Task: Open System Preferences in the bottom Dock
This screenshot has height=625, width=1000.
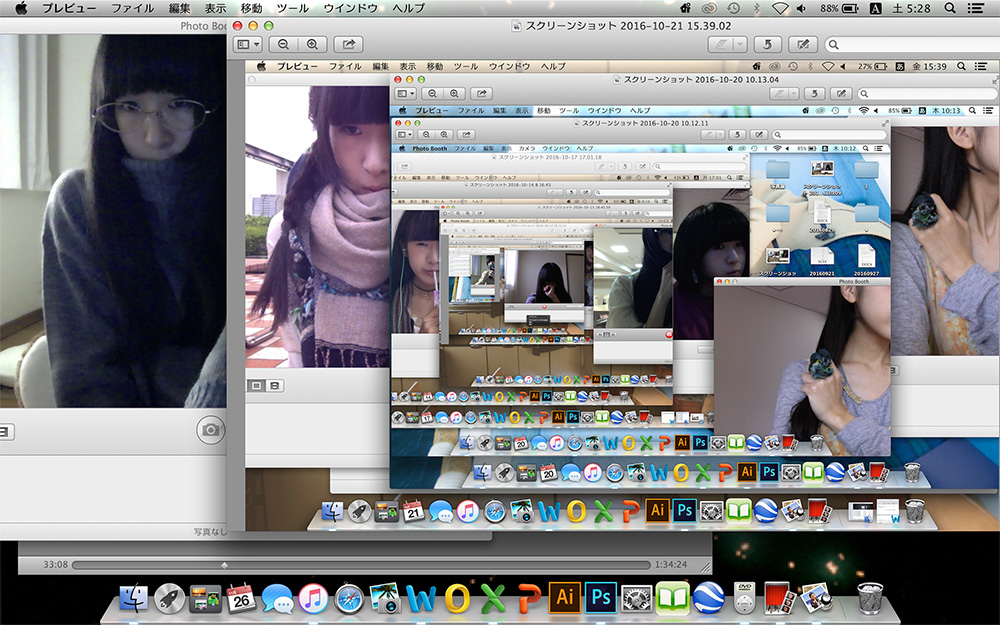Action: [x=636, y=599]
